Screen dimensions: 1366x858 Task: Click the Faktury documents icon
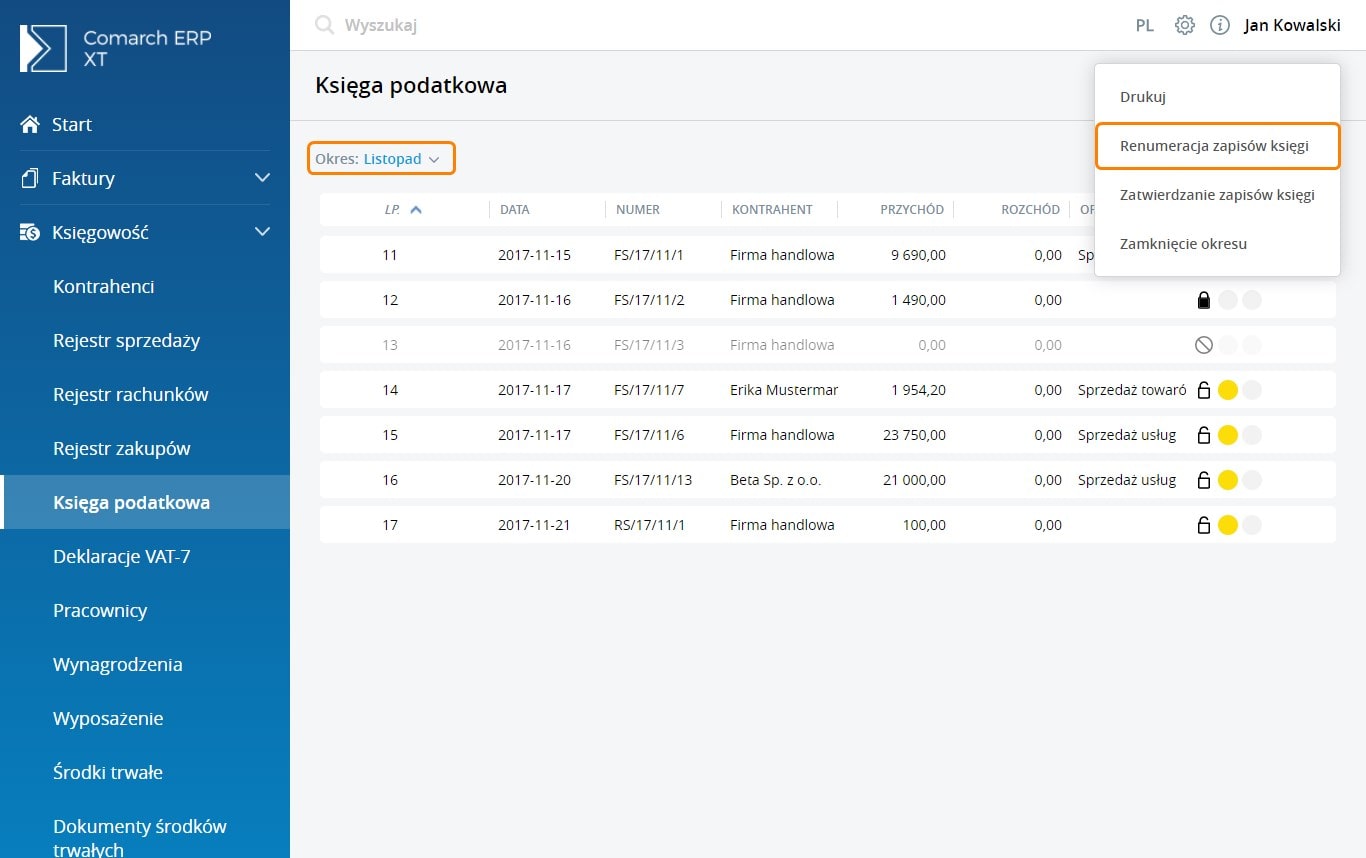30,179
